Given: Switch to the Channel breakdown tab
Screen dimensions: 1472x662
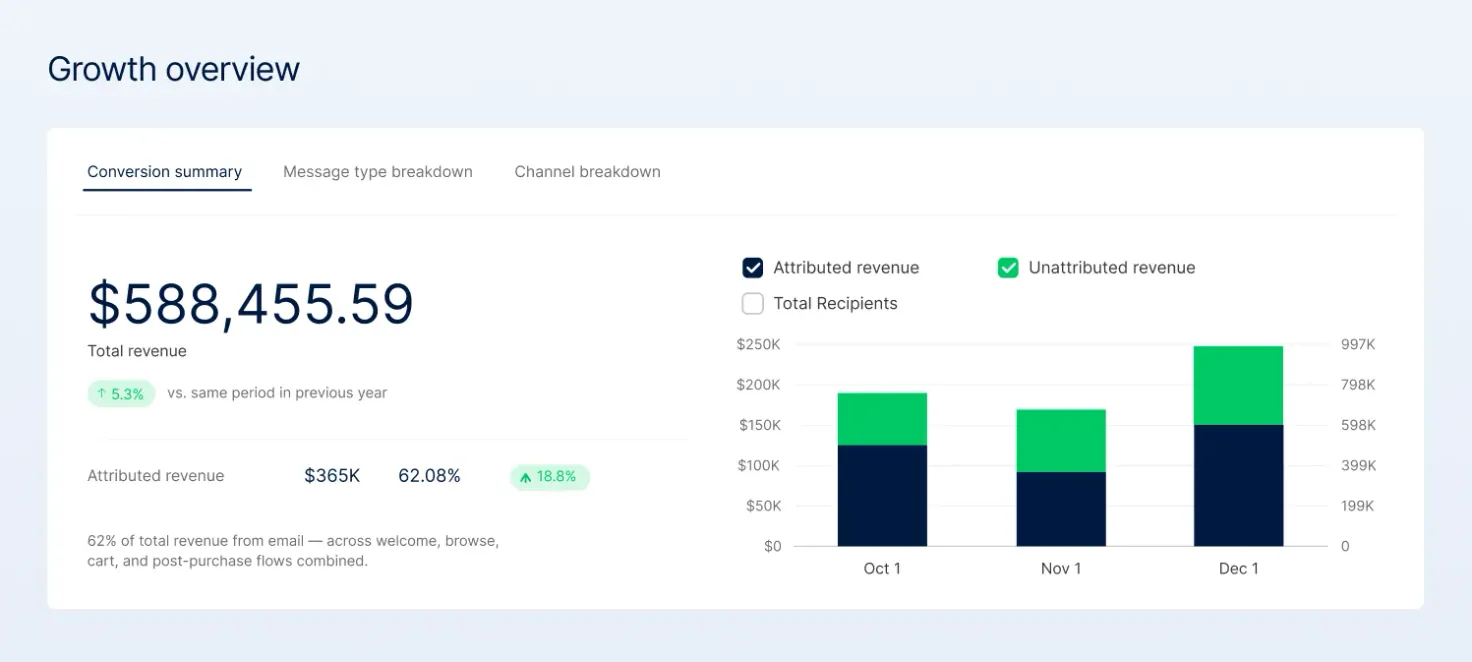Looking at the screenshot, I should tap(587, 172).
